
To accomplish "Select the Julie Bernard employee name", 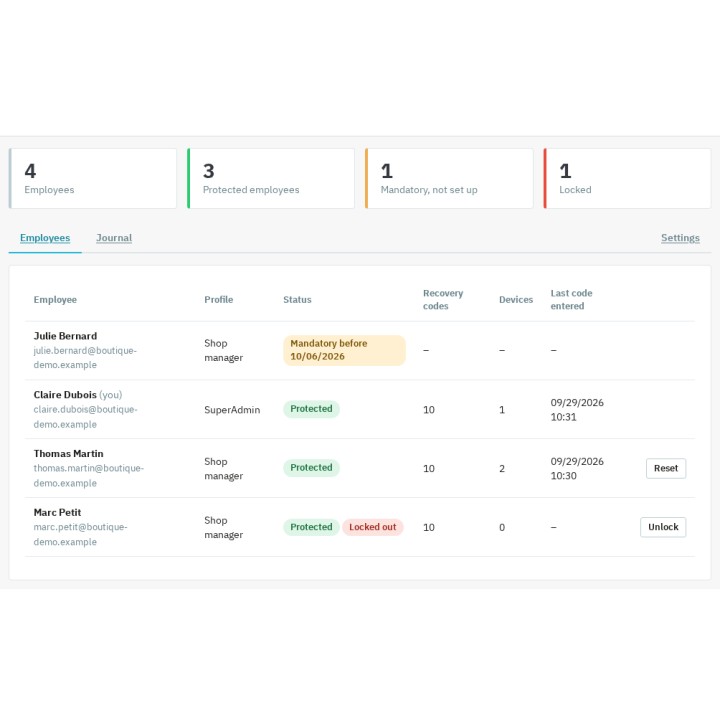I will coord(65,336).
